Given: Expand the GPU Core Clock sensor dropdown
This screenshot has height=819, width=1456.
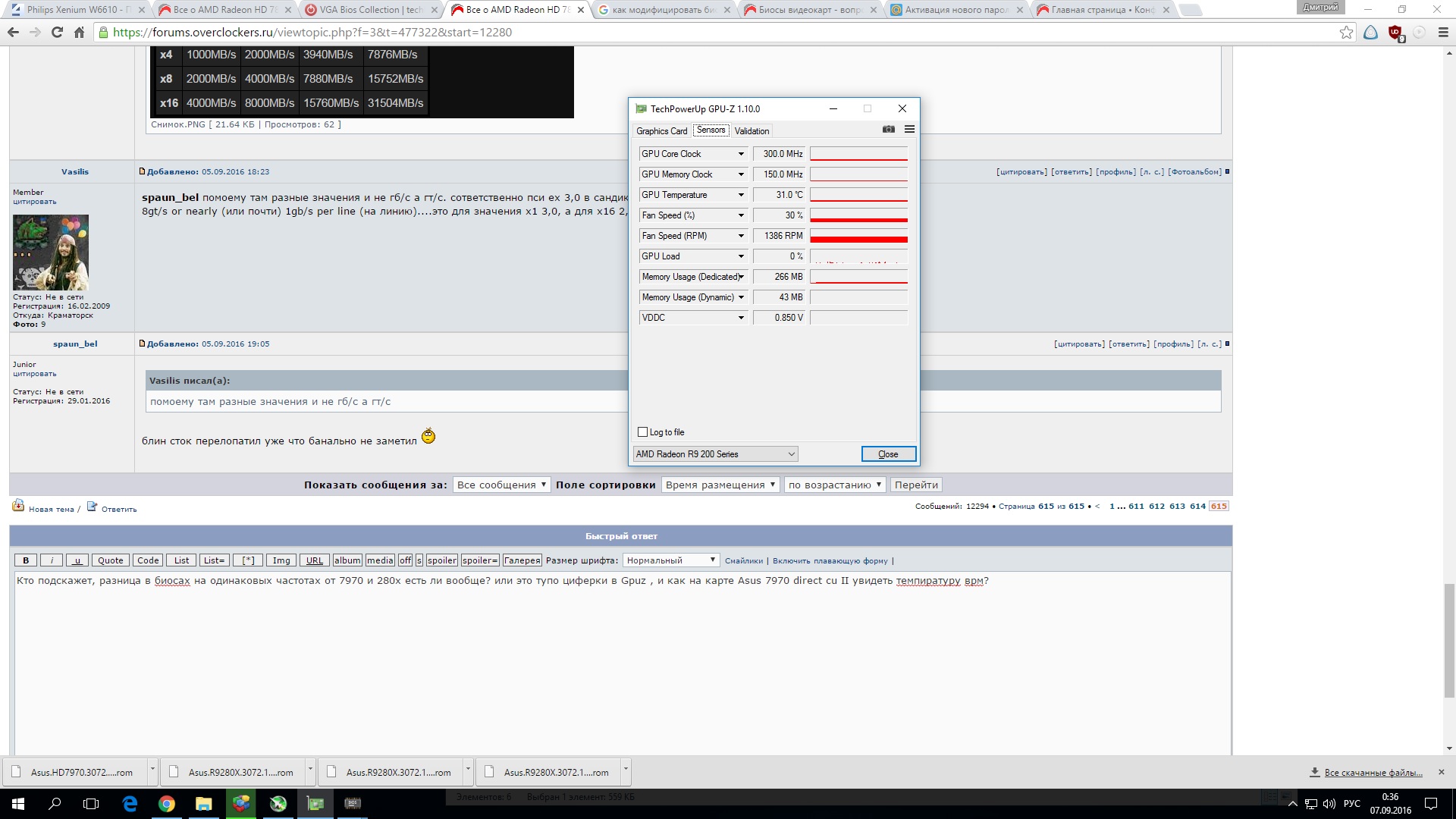Looking at the screenshot, I should [x=741, y=154].
